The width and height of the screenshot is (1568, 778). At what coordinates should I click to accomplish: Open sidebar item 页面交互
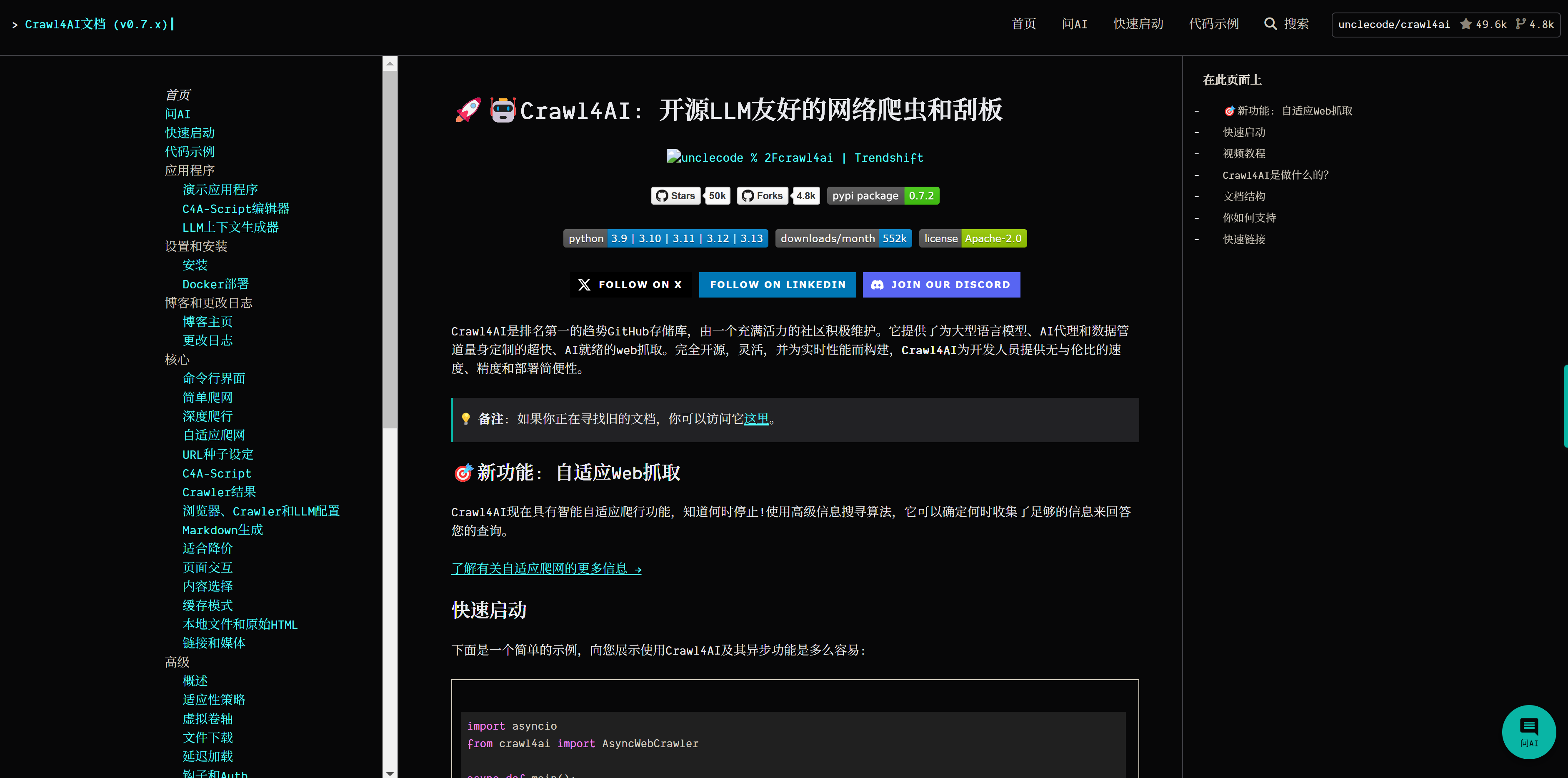(208, 568)
